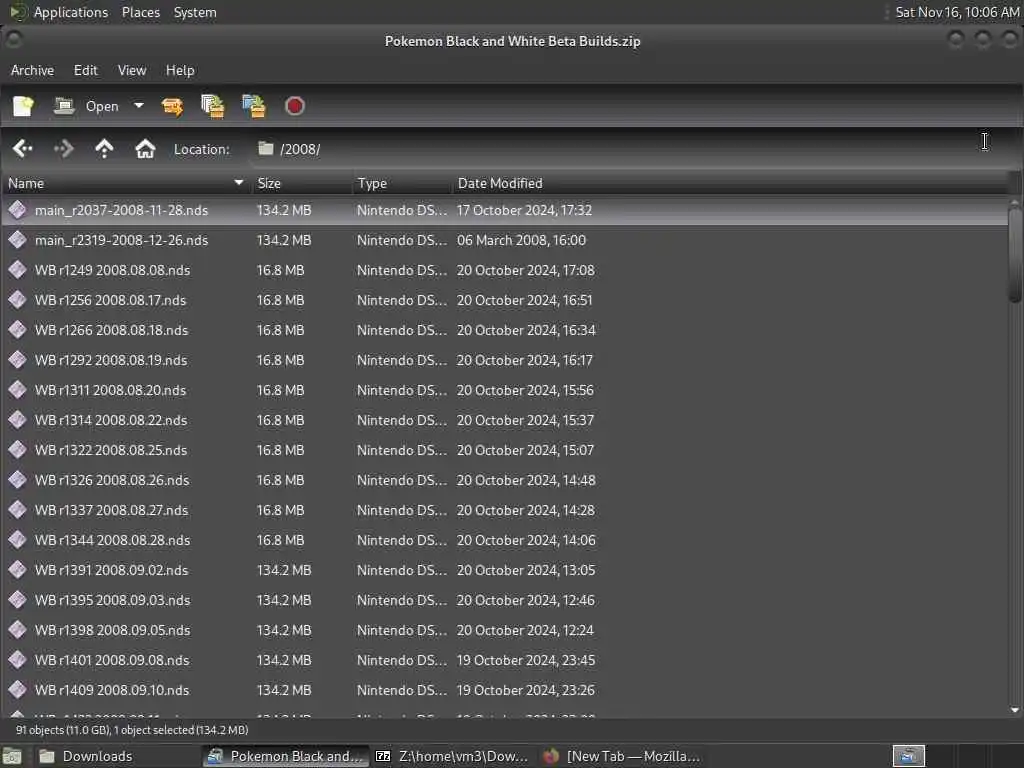Click file icon of main_r2319 row
1024x768 pixels.
[18, 240]
